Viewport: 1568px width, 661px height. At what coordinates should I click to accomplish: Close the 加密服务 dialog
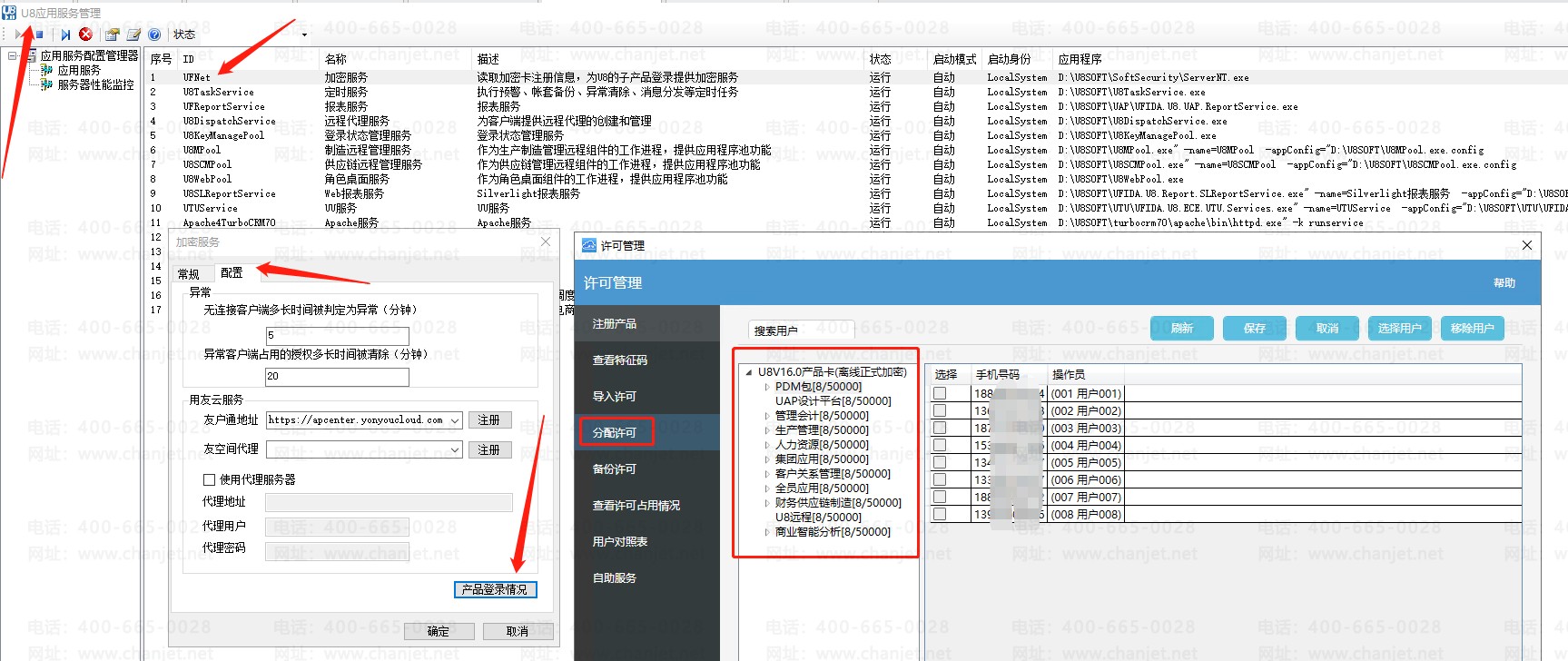click(x=546, y=242)
